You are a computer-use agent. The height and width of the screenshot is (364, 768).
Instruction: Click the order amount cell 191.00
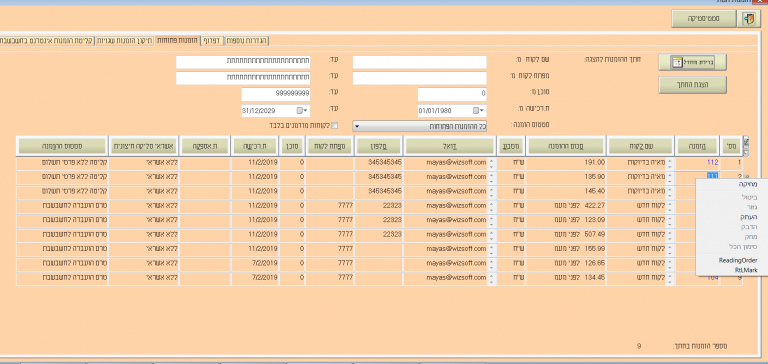point(566,163)
